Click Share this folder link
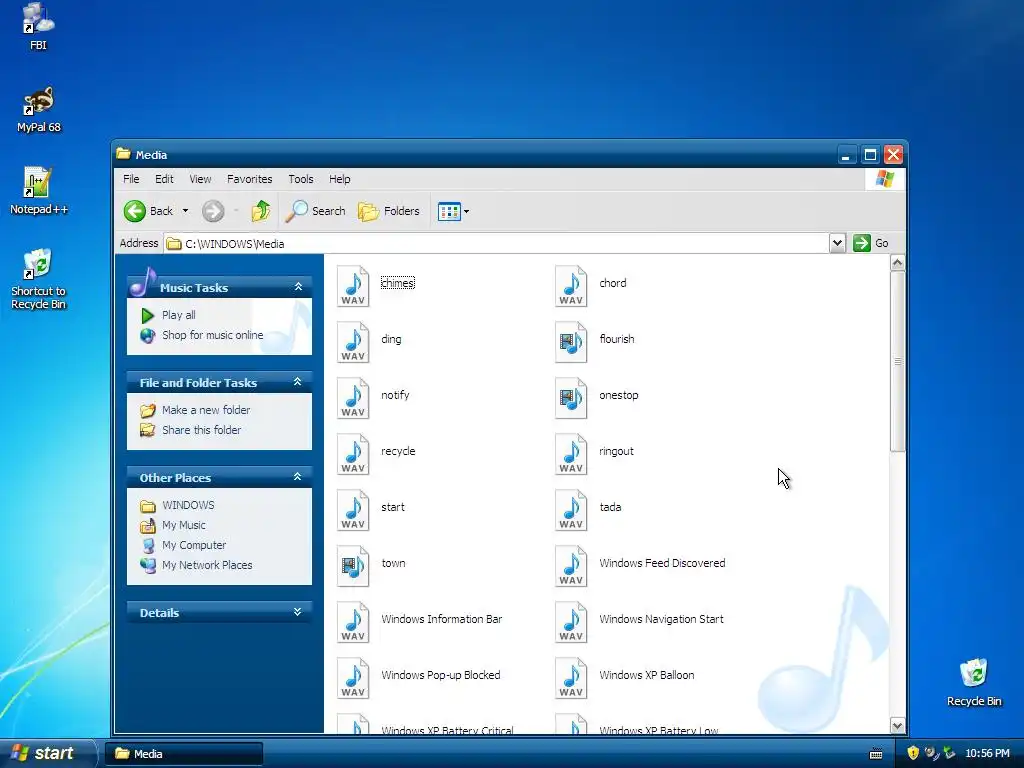This screenshot has width=1024, height=768. [x=201, y=430]
